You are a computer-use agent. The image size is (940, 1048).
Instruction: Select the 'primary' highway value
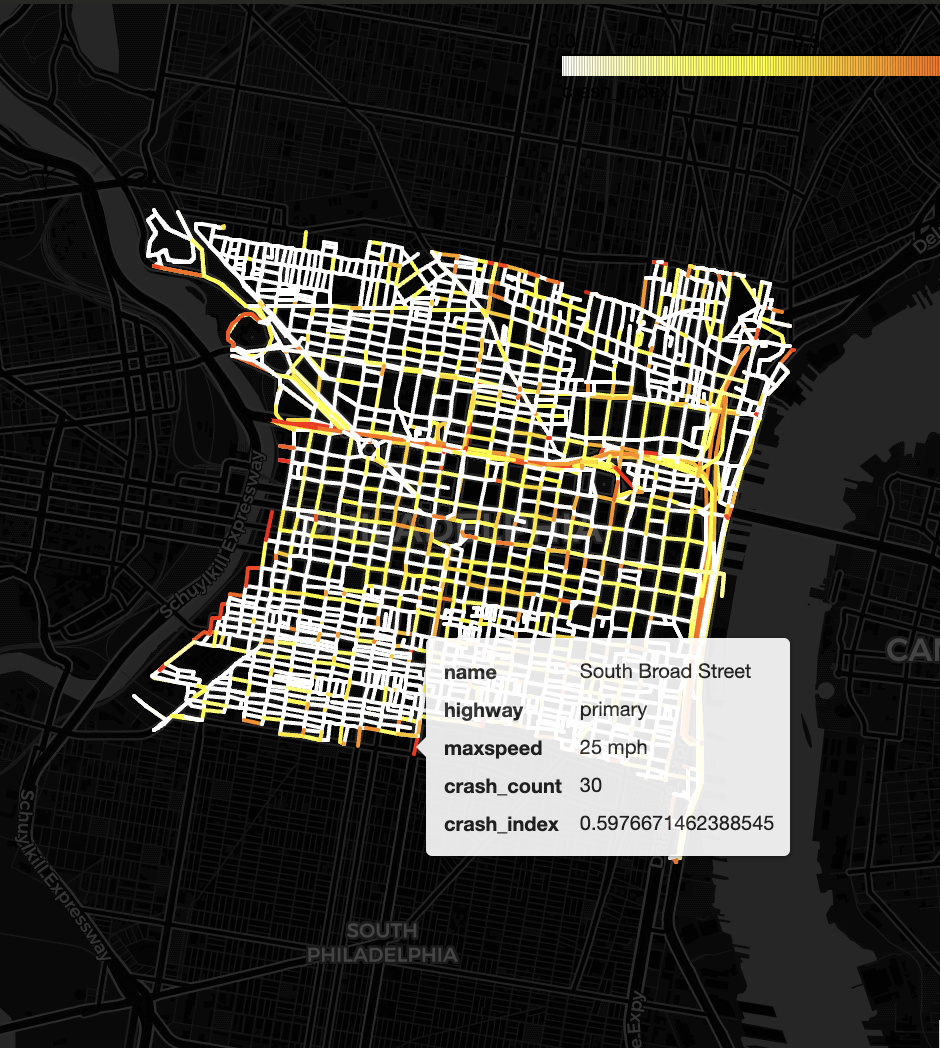[613, 710]
